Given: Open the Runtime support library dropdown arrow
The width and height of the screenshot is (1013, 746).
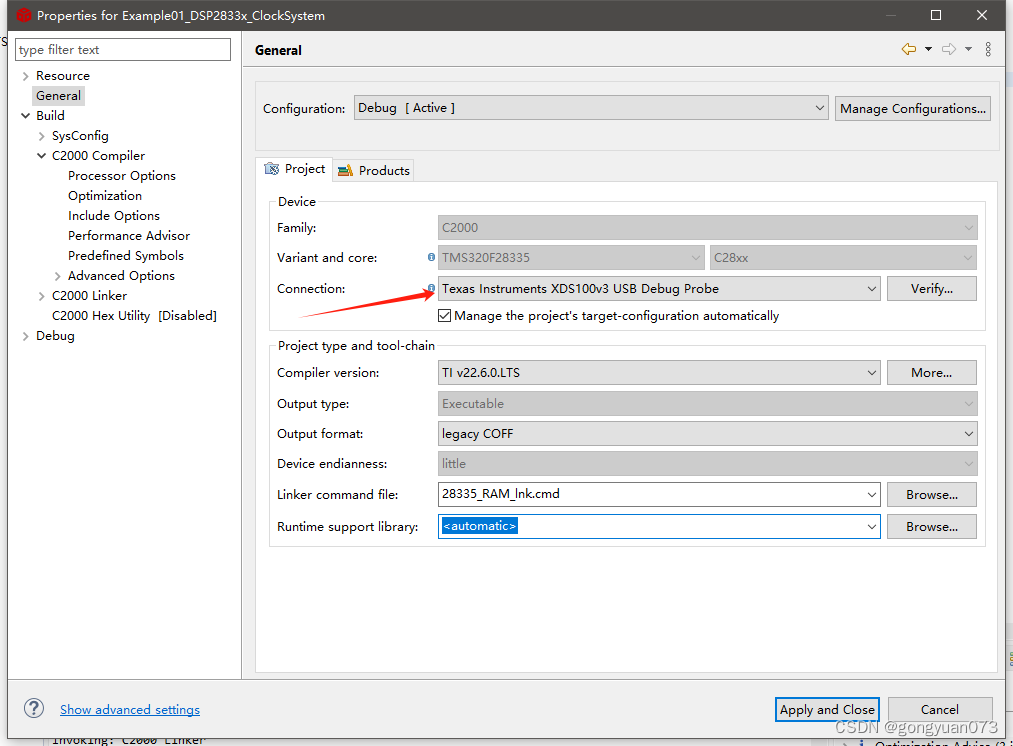Looking at the screenshot, I should pos(872,527).
